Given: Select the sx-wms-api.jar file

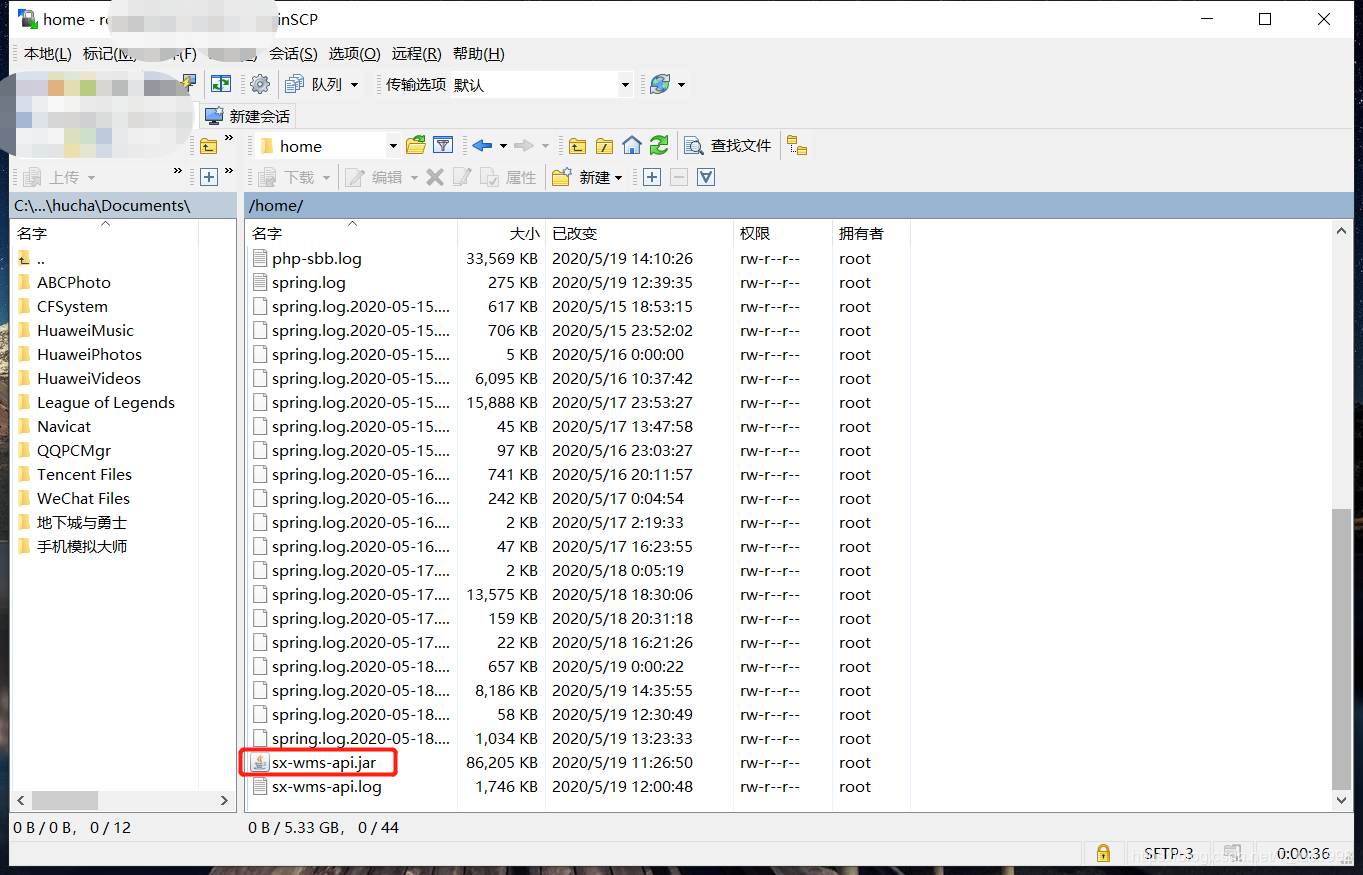Looking at the screenshot, I should click(x=324, y=762).
